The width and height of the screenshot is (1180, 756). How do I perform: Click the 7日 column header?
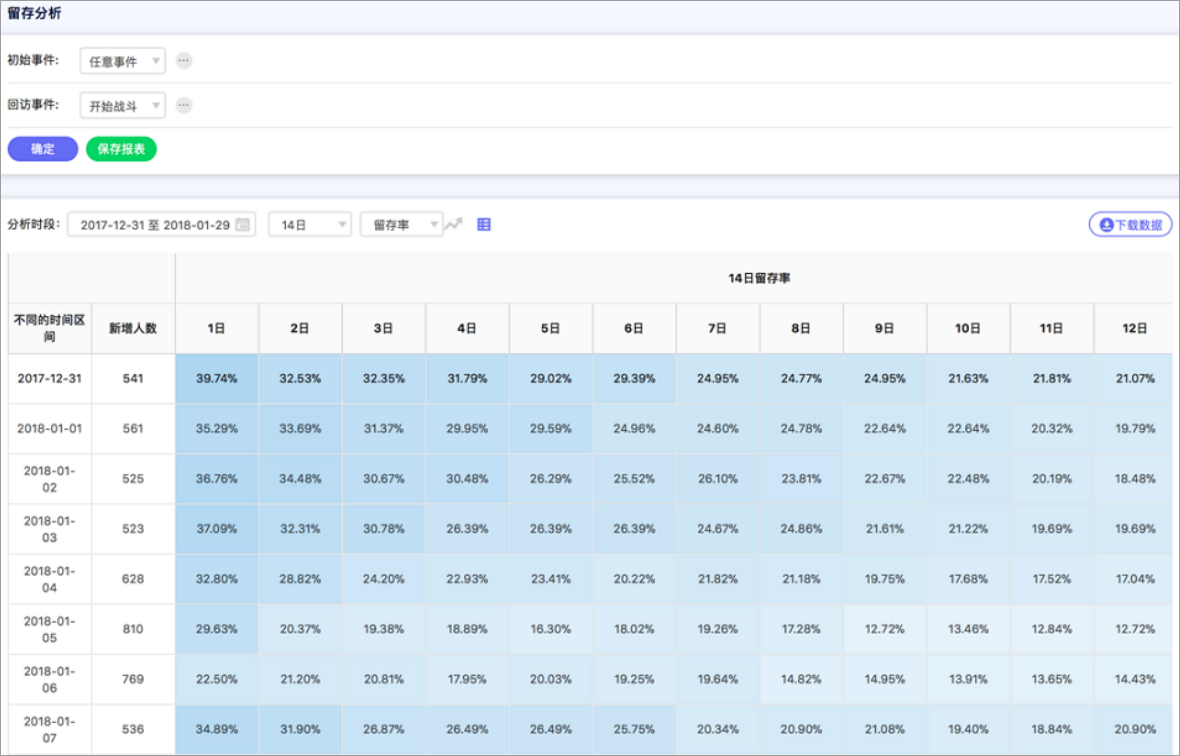pyautogui.click(x=718, y=328)
